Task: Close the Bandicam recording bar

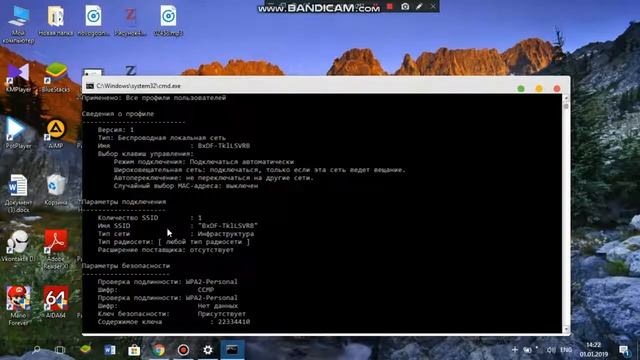Action: tap(433, 6)
